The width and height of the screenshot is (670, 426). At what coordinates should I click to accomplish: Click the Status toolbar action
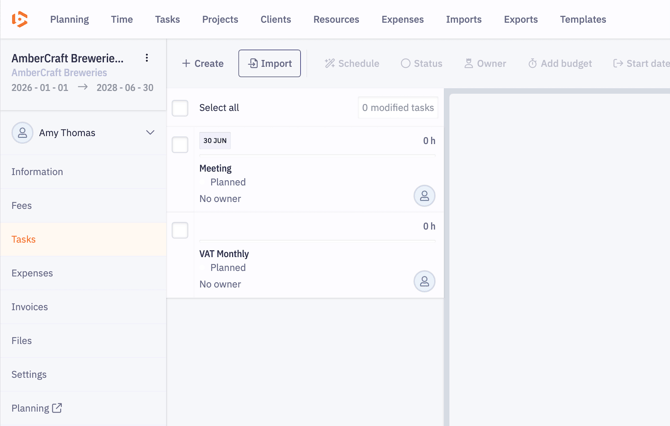point(421,63)
